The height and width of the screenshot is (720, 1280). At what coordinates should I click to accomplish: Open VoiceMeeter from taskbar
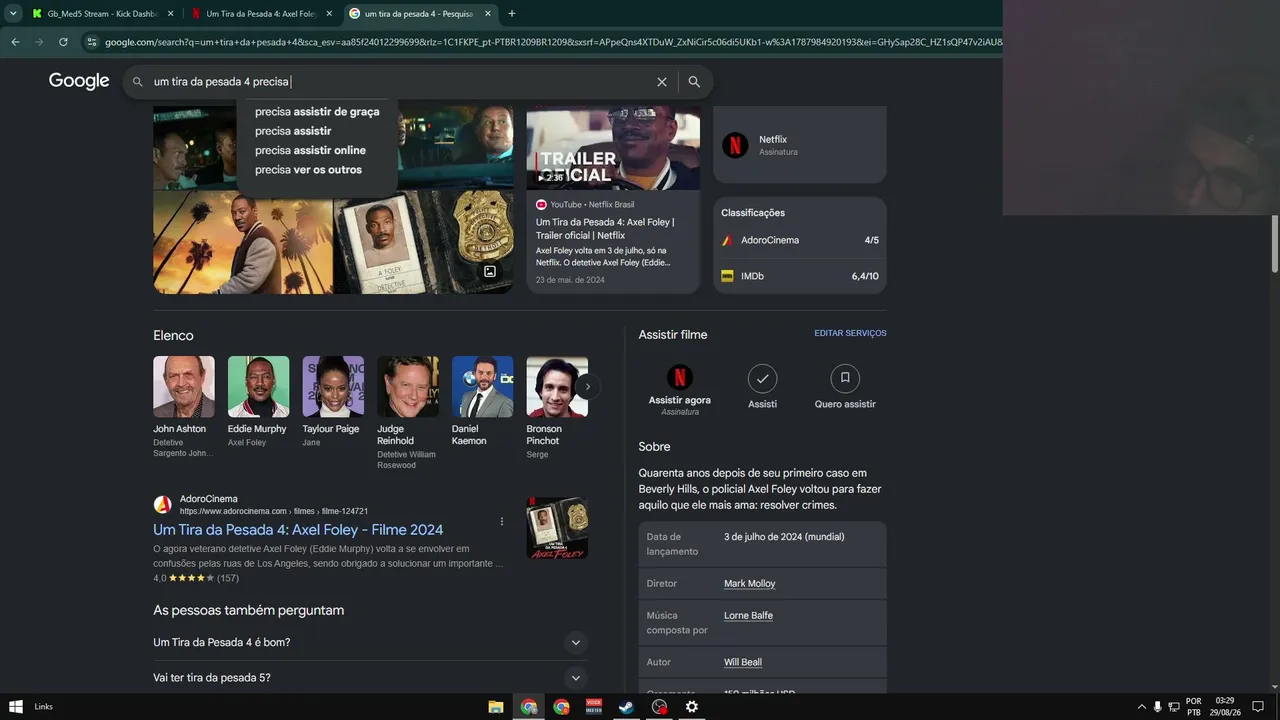coord(594,707)
